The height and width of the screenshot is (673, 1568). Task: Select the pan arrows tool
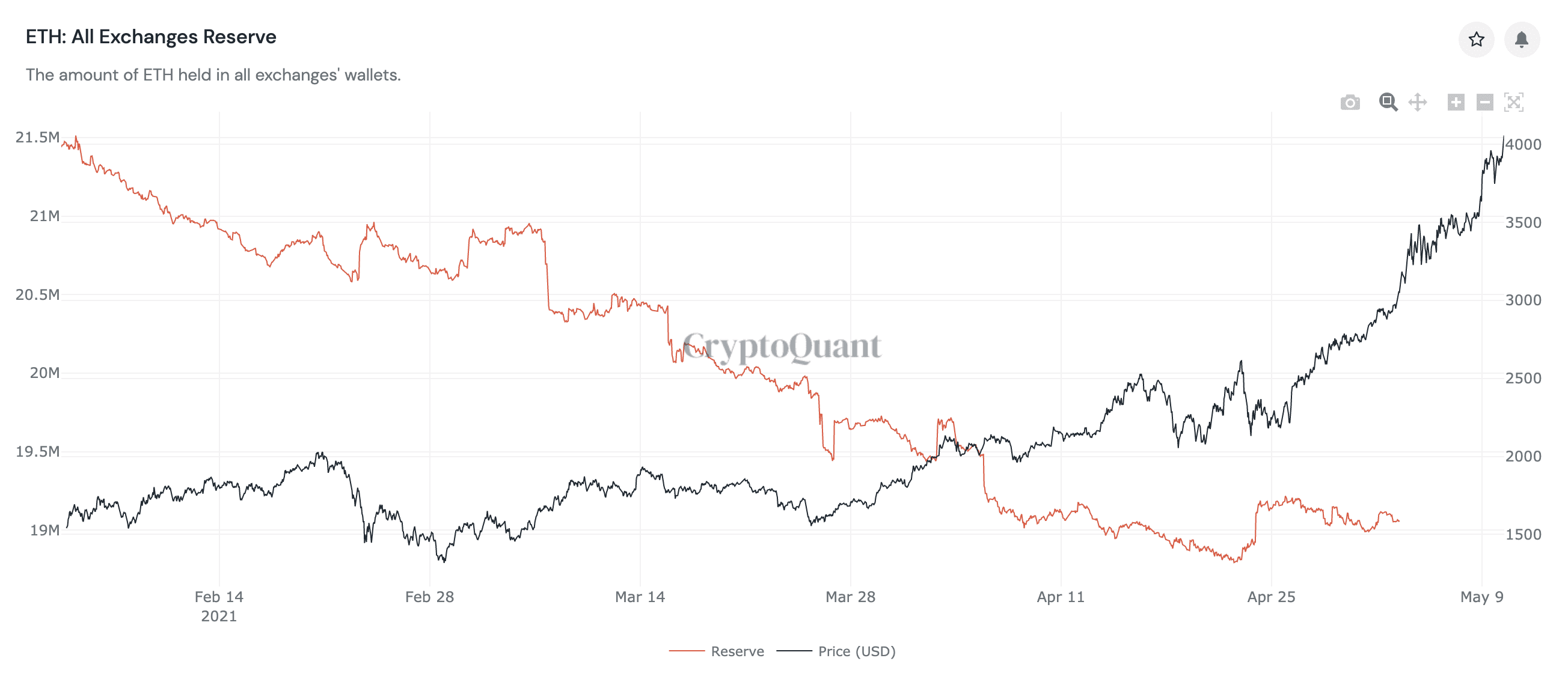[x=1418, y=102]
